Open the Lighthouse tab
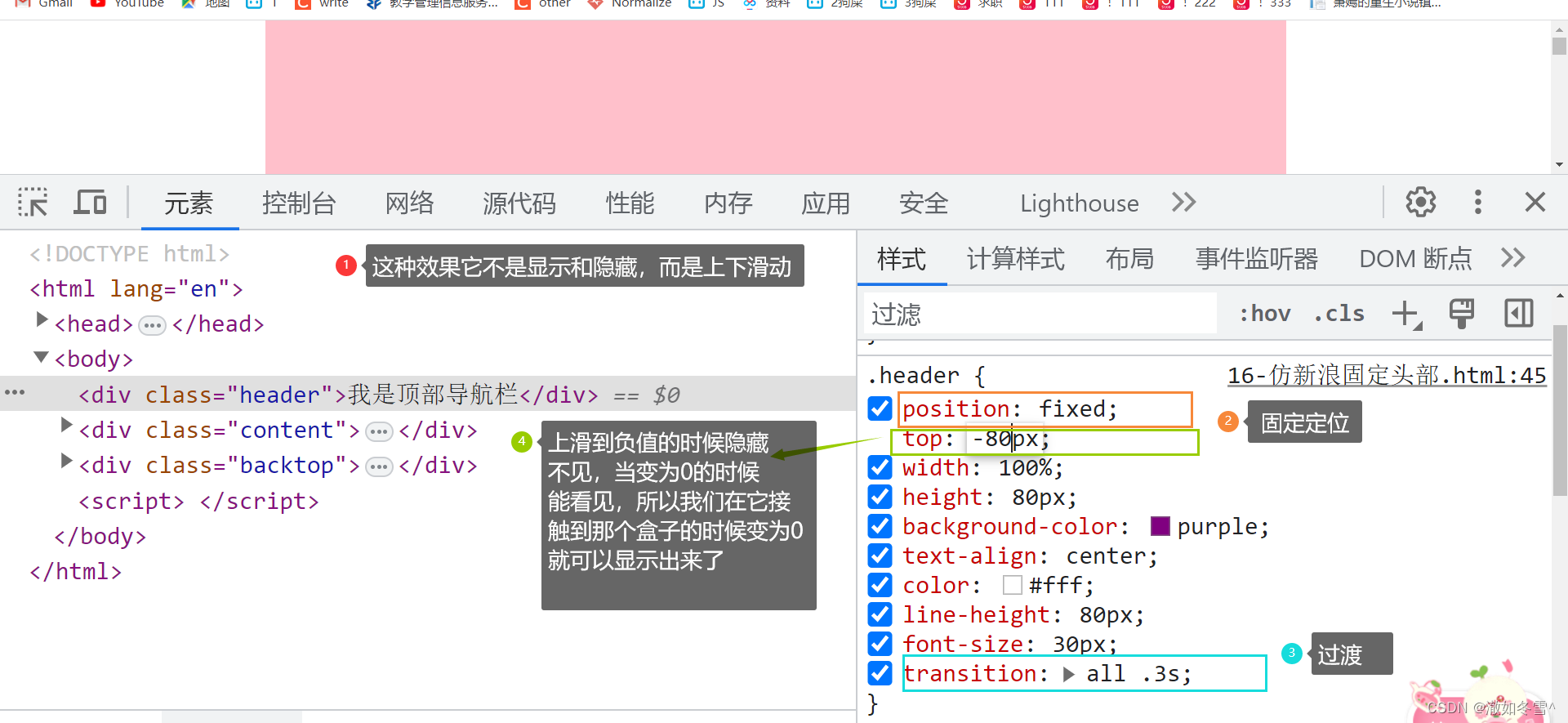This screenshot has width=1568, height=723. coord(1079,203)
